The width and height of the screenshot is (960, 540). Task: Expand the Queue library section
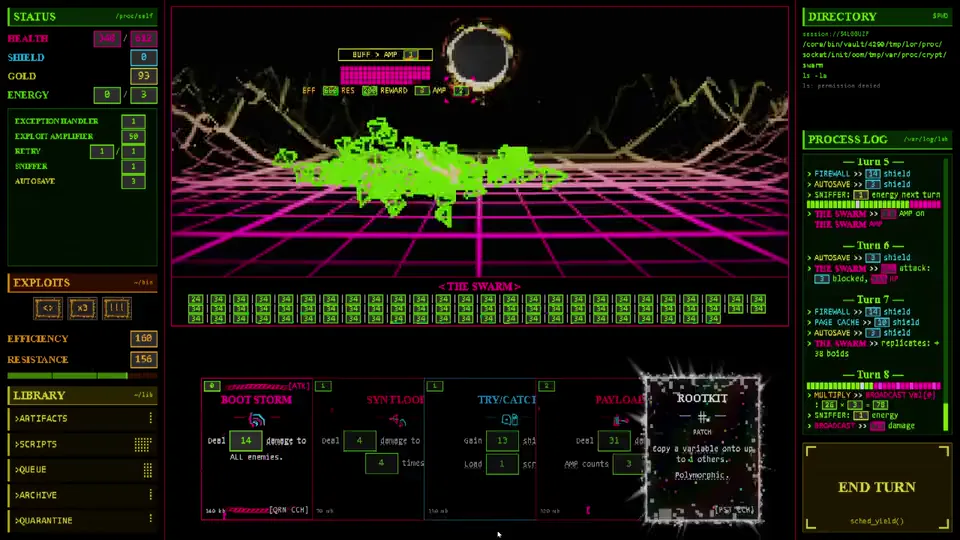click(82, 470)
